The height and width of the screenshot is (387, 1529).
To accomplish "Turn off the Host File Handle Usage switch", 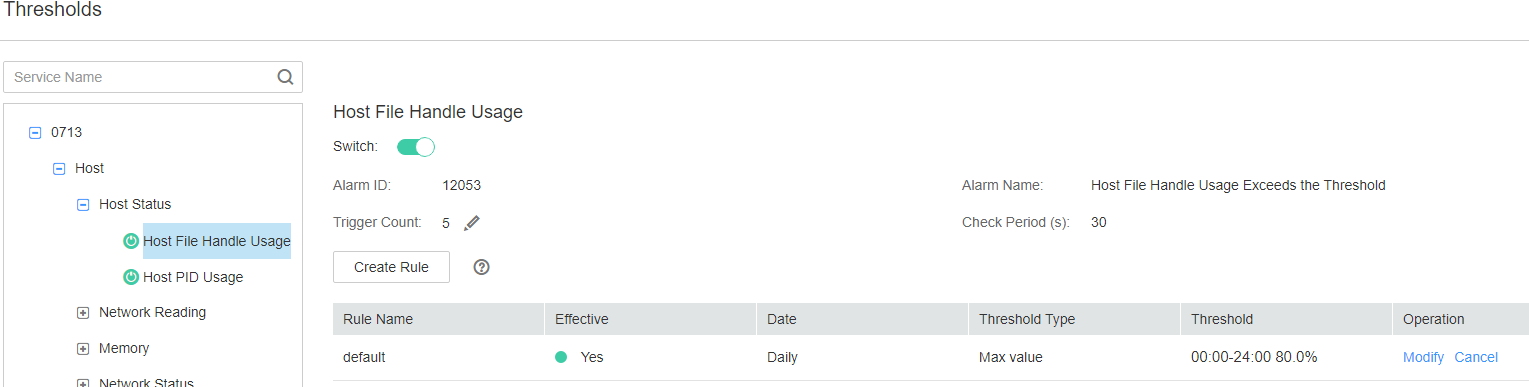I will coord(416,147).
